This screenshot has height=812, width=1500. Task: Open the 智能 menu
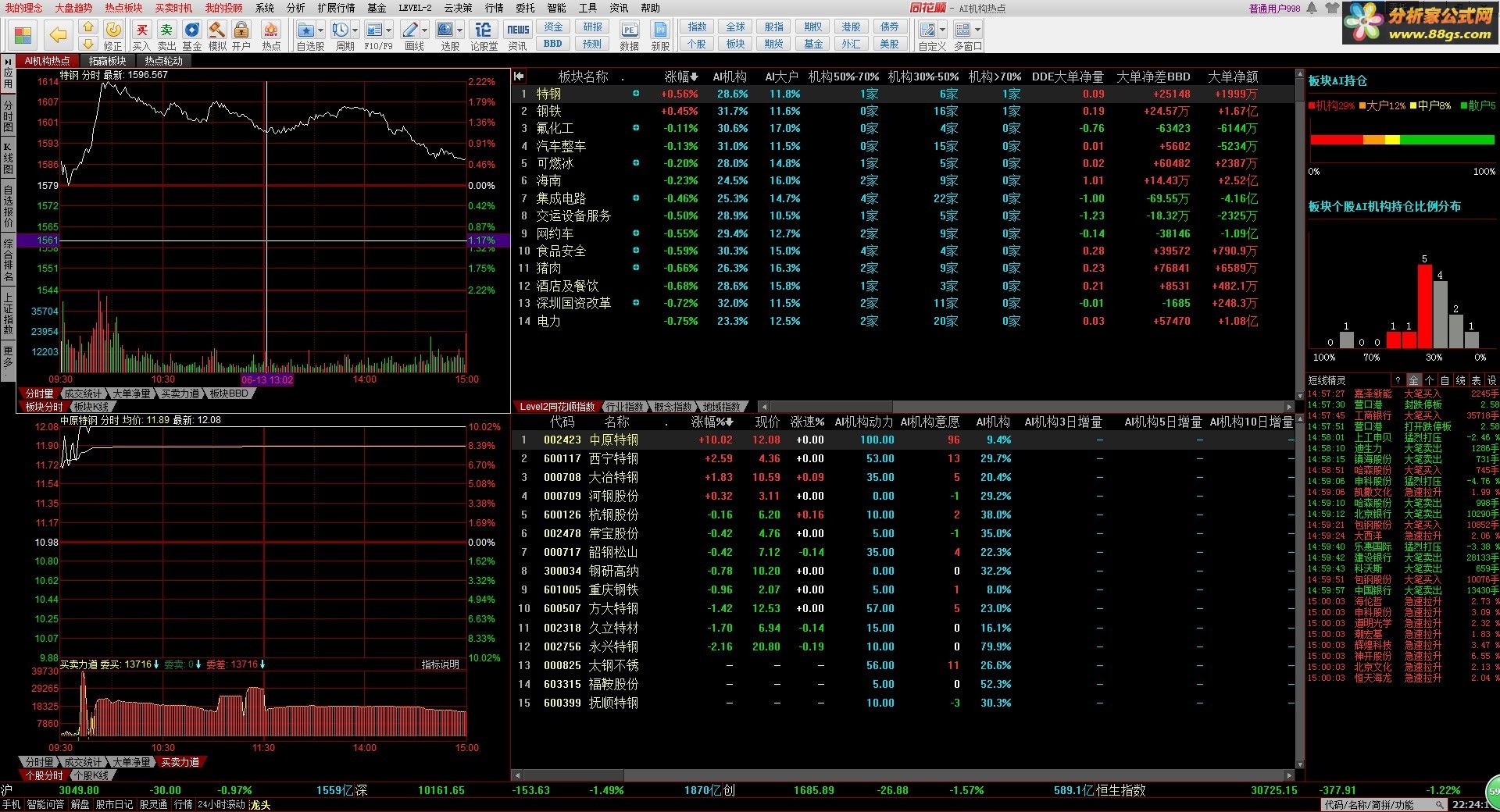(x=556, y=8)
